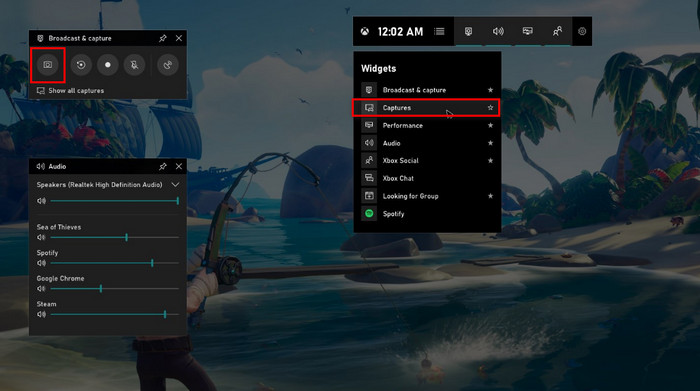Set Spotify volume slider
Screen dimensions: 700x391
(115, 263)
